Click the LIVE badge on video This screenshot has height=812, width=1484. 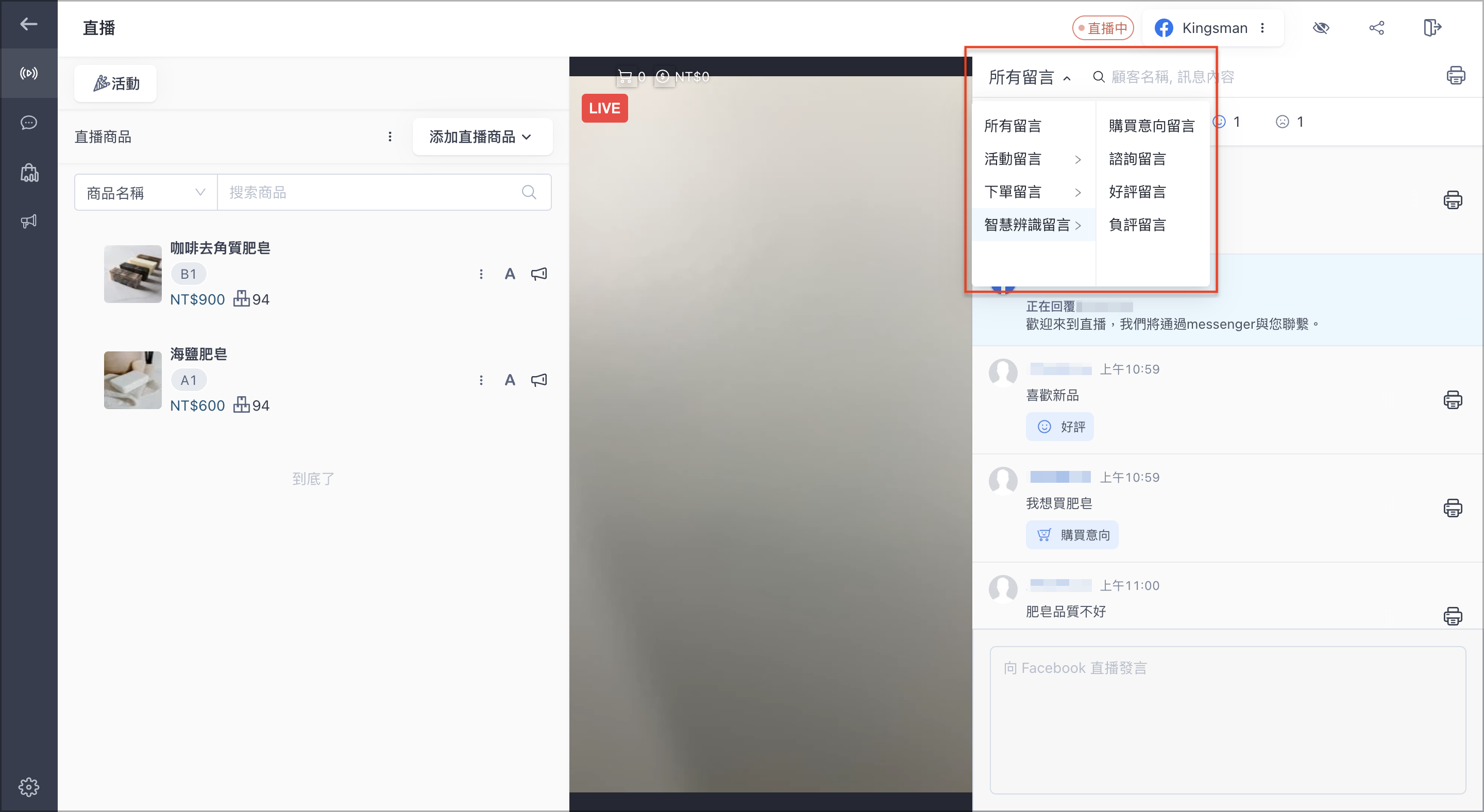tap(604, 108)
